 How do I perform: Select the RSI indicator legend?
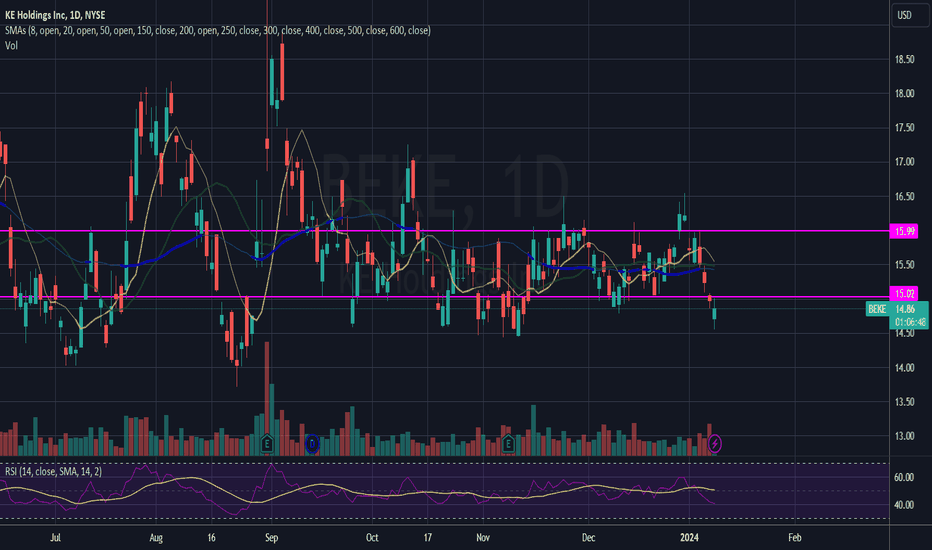53,472
